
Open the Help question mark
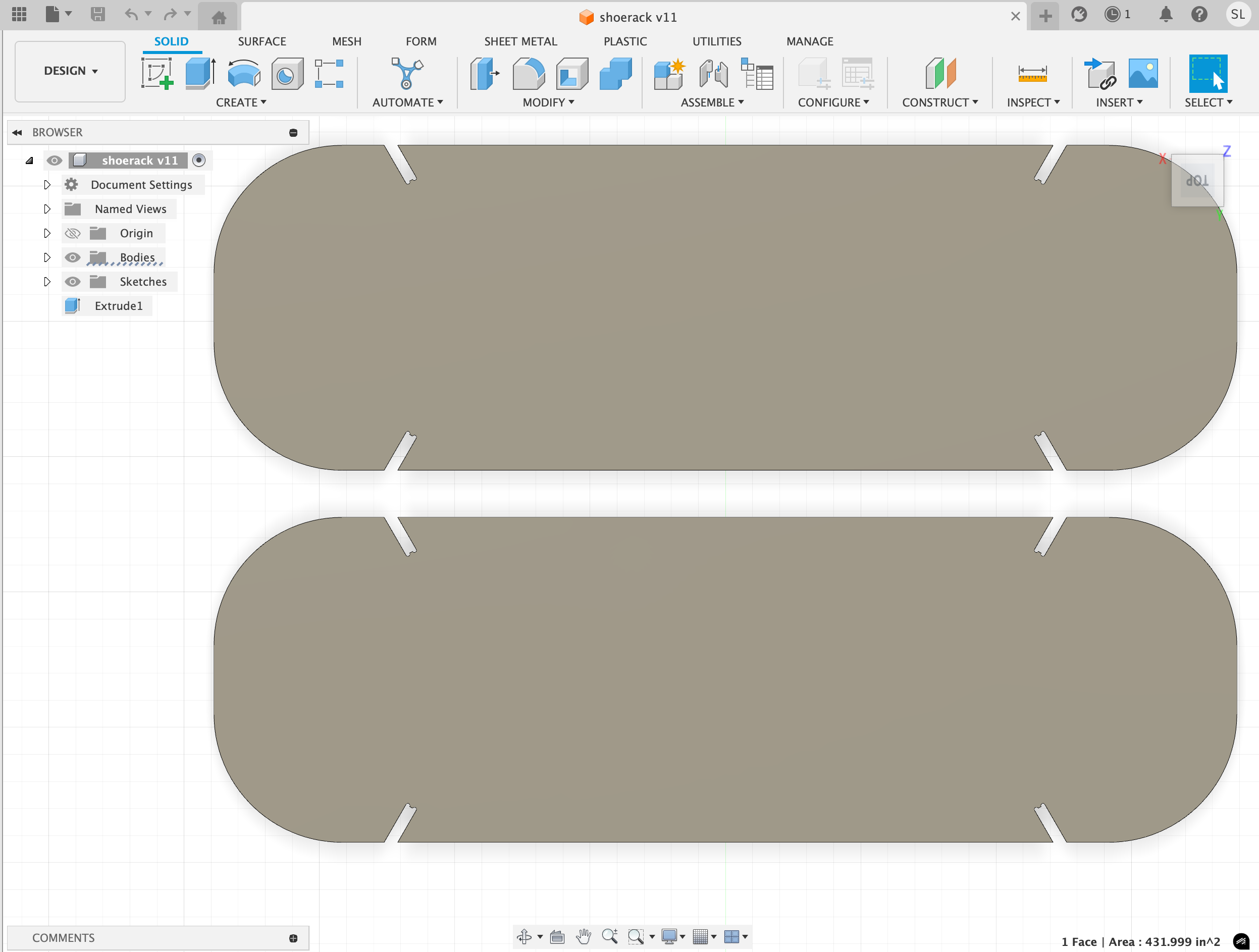[1199, 14]
